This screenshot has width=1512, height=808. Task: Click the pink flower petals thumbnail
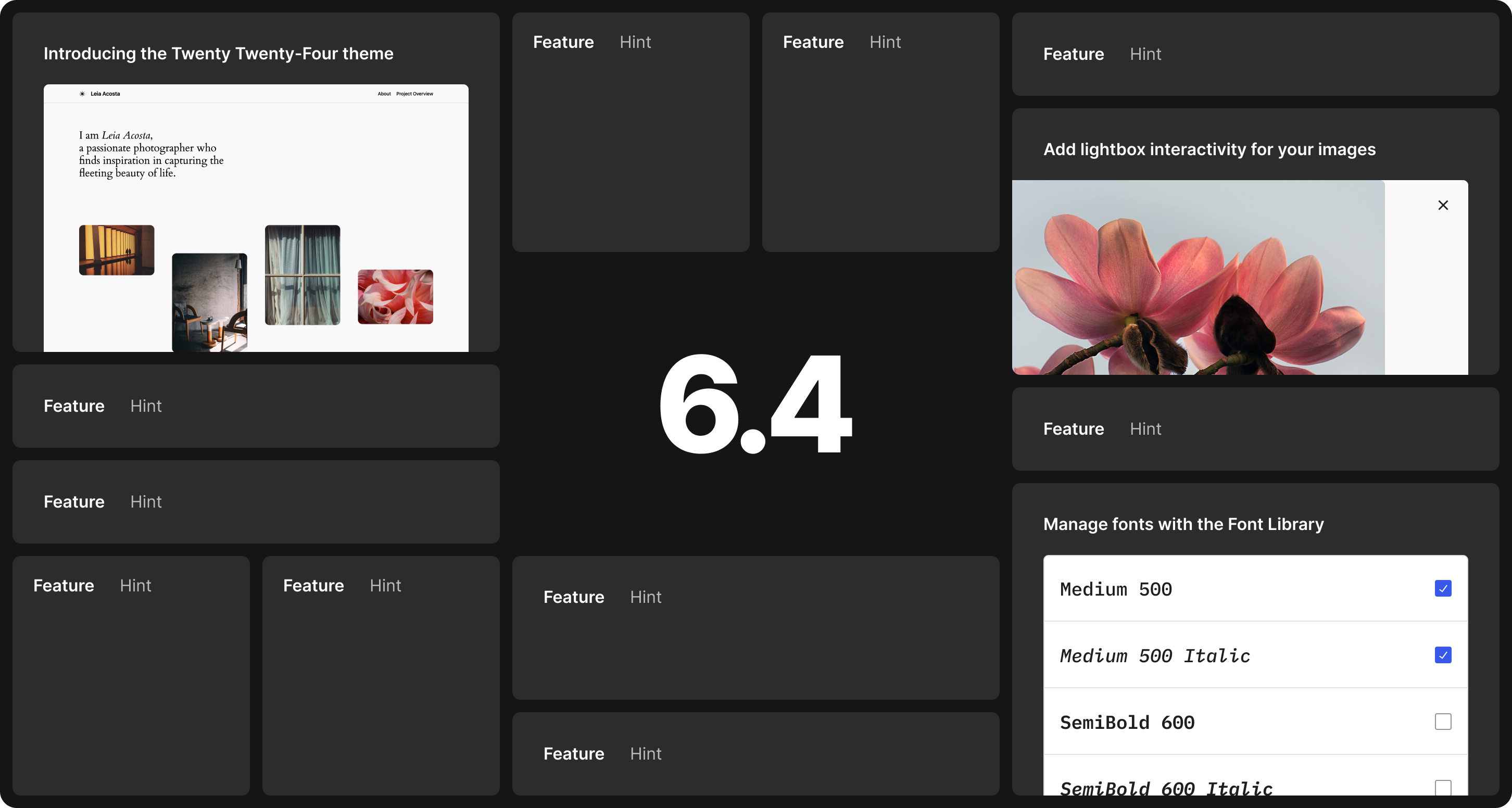pos(395,297)
